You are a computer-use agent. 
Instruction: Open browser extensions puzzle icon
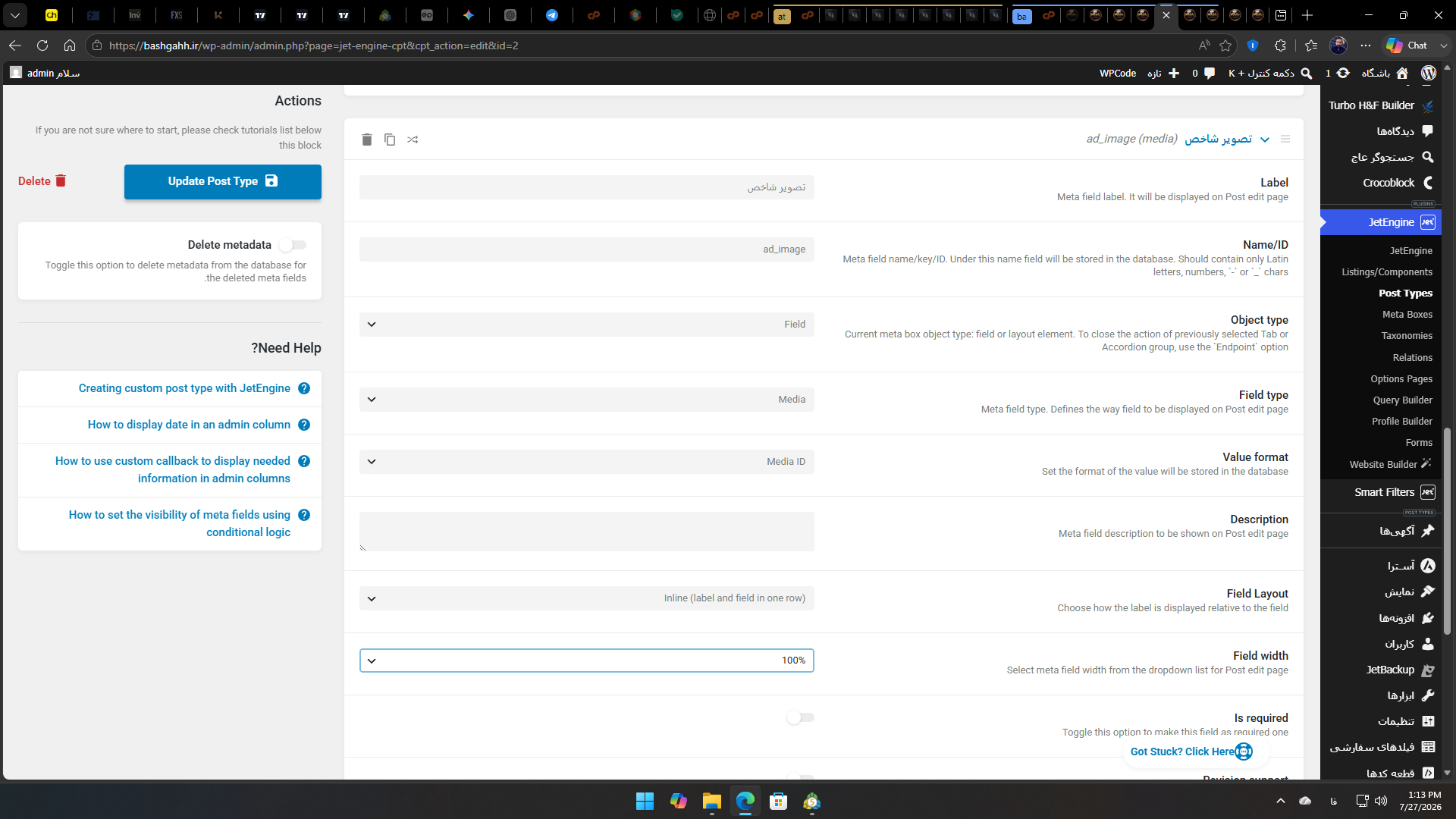coord(1281,45)
